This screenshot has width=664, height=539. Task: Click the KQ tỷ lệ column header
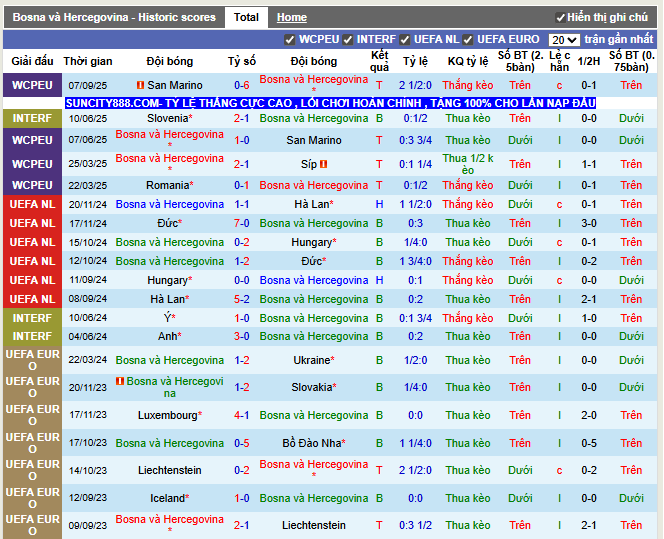coord(468,61)
